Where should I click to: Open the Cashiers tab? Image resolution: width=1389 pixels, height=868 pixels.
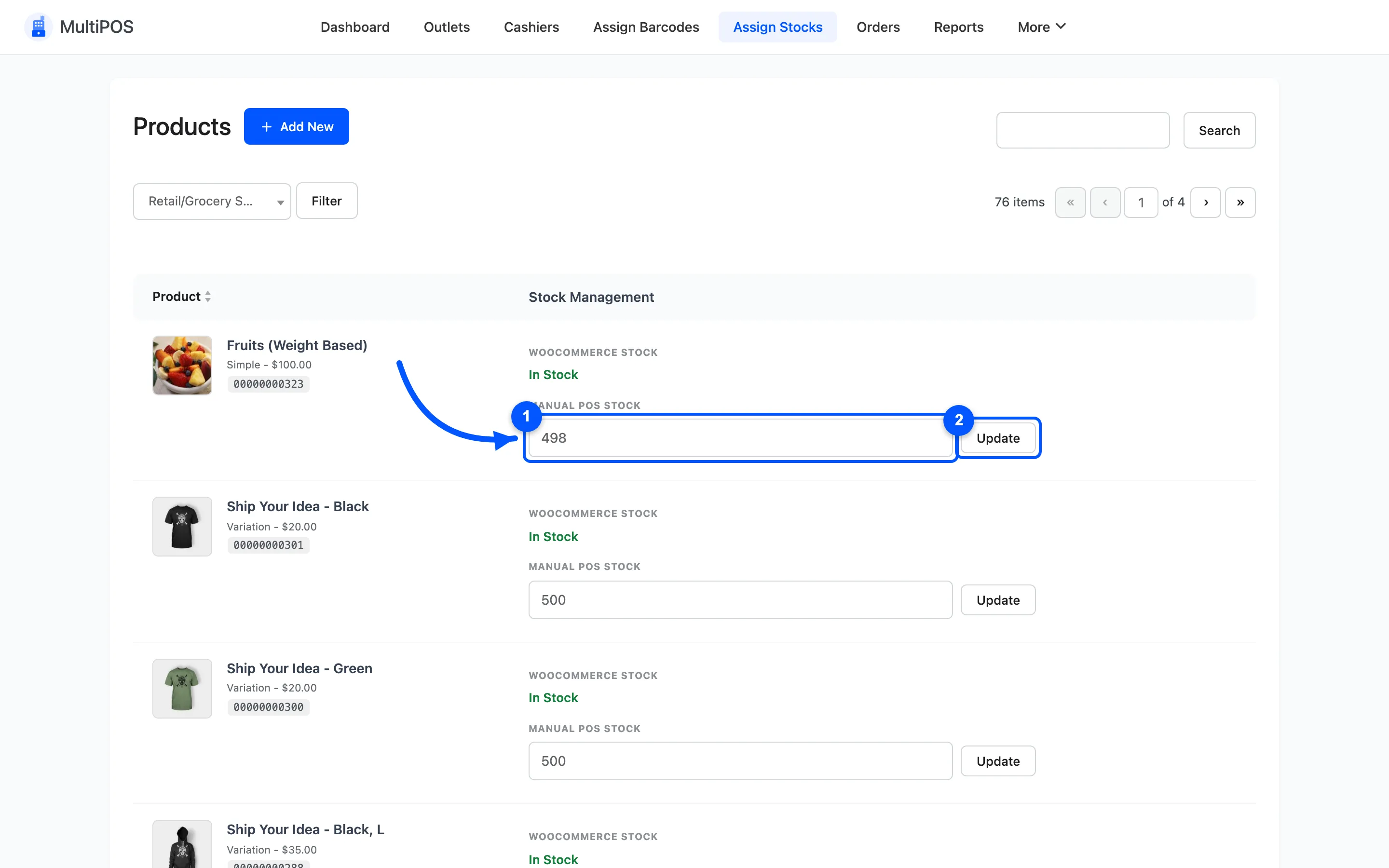(x=531, y=27)
